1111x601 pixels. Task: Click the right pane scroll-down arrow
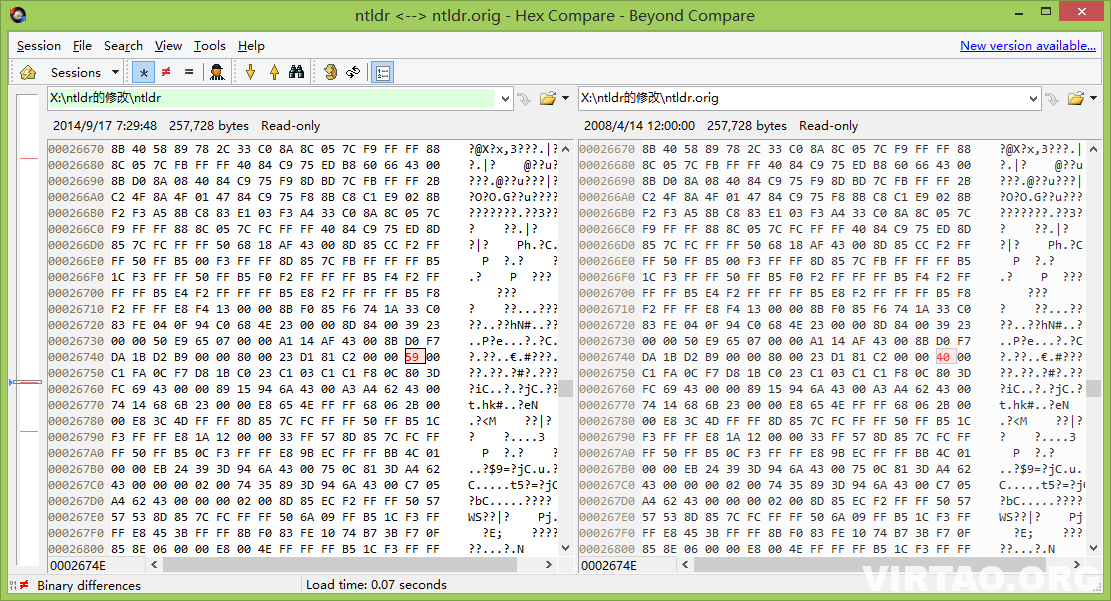(1093, 548)
